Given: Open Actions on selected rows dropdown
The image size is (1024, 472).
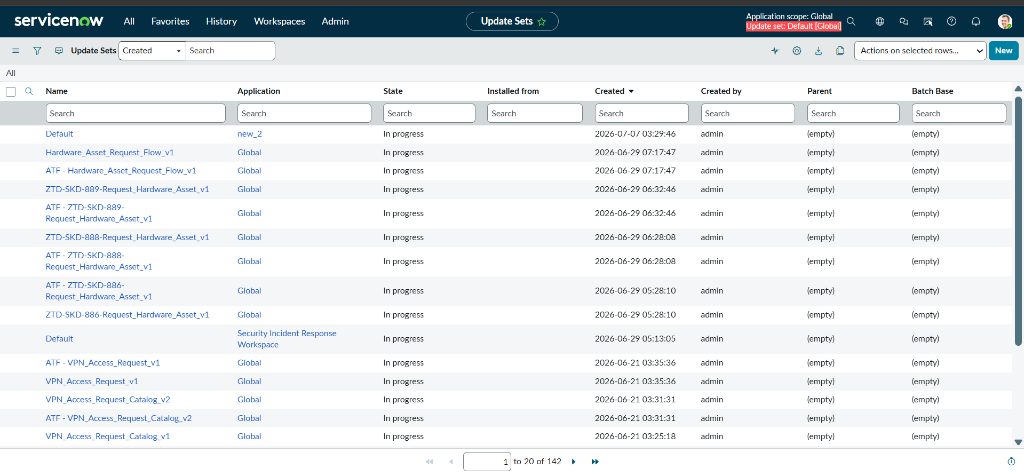Looking at the screenshot, I should pos(920,51).
